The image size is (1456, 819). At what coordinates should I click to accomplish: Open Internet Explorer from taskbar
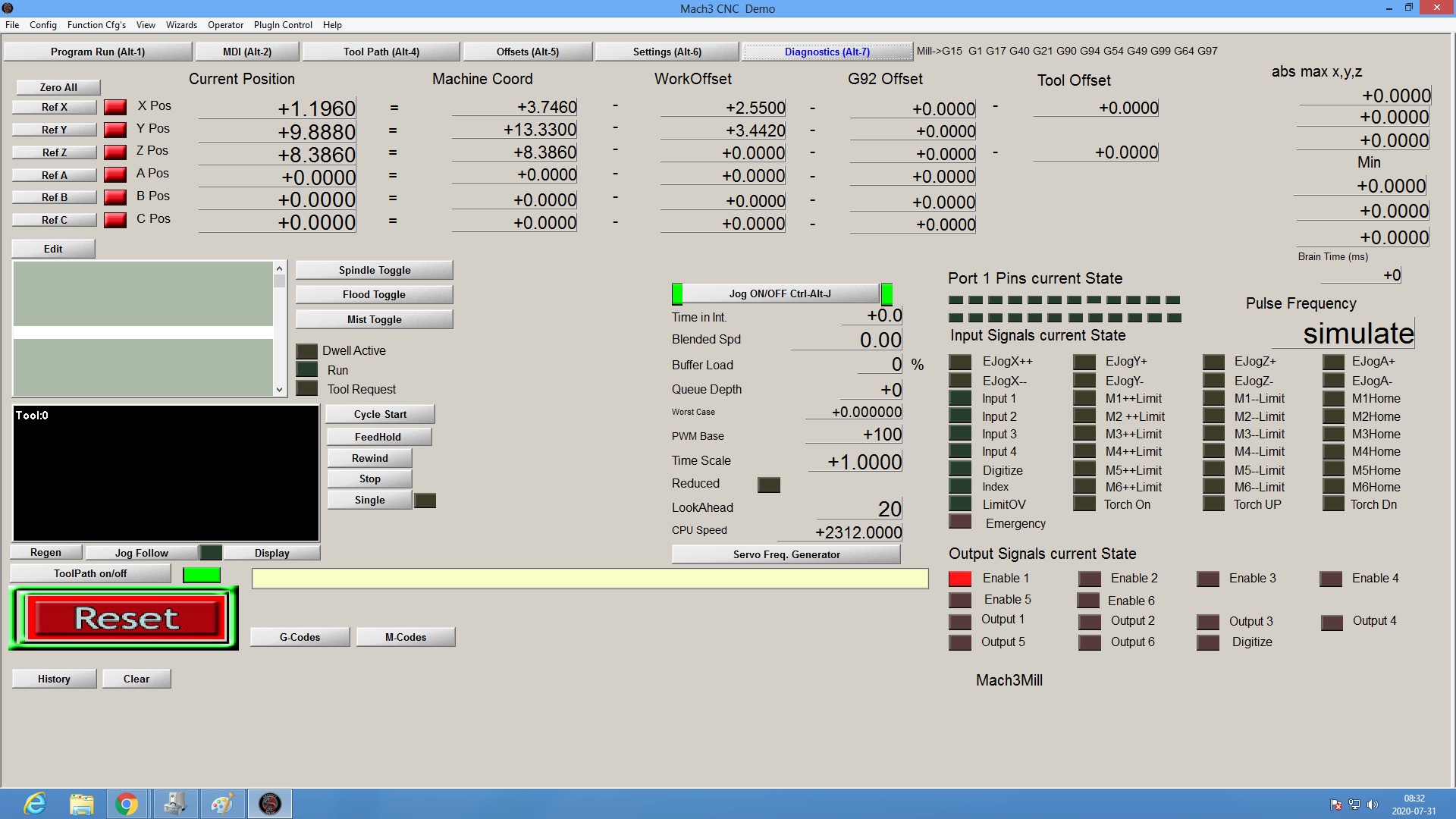click(x=35, y=804)
